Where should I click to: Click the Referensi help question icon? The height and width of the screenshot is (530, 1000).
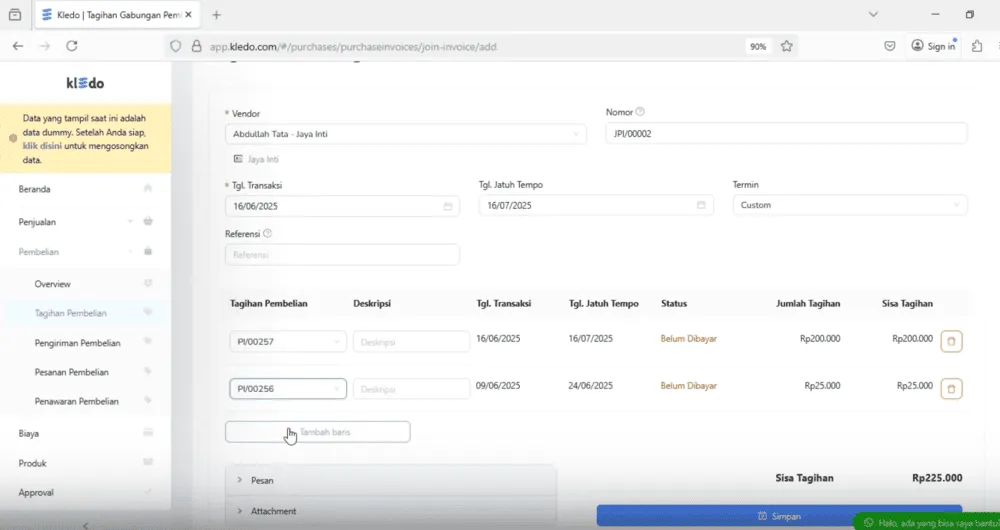pos(267,233)
